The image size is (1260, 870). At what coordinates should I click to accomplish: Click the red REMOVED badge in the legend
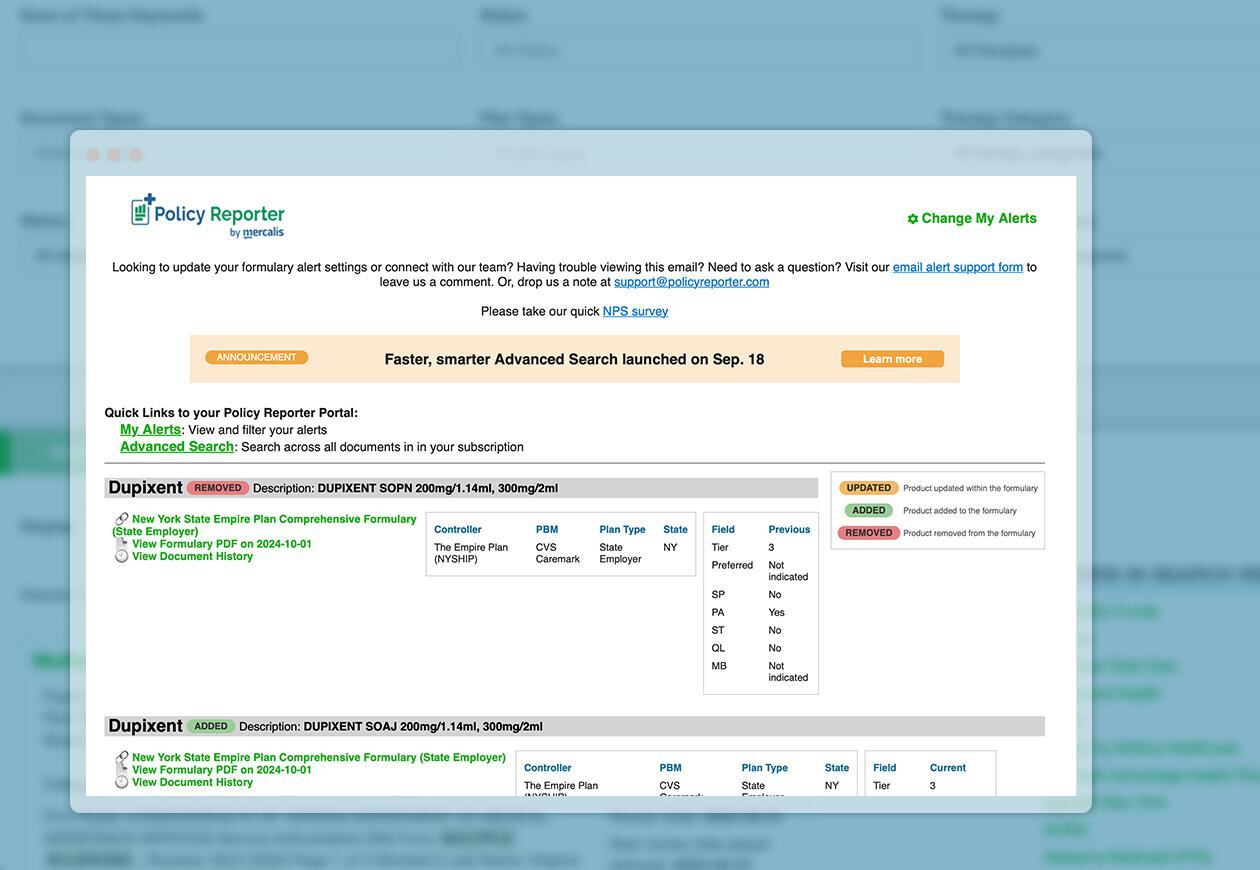coord(868,533)
